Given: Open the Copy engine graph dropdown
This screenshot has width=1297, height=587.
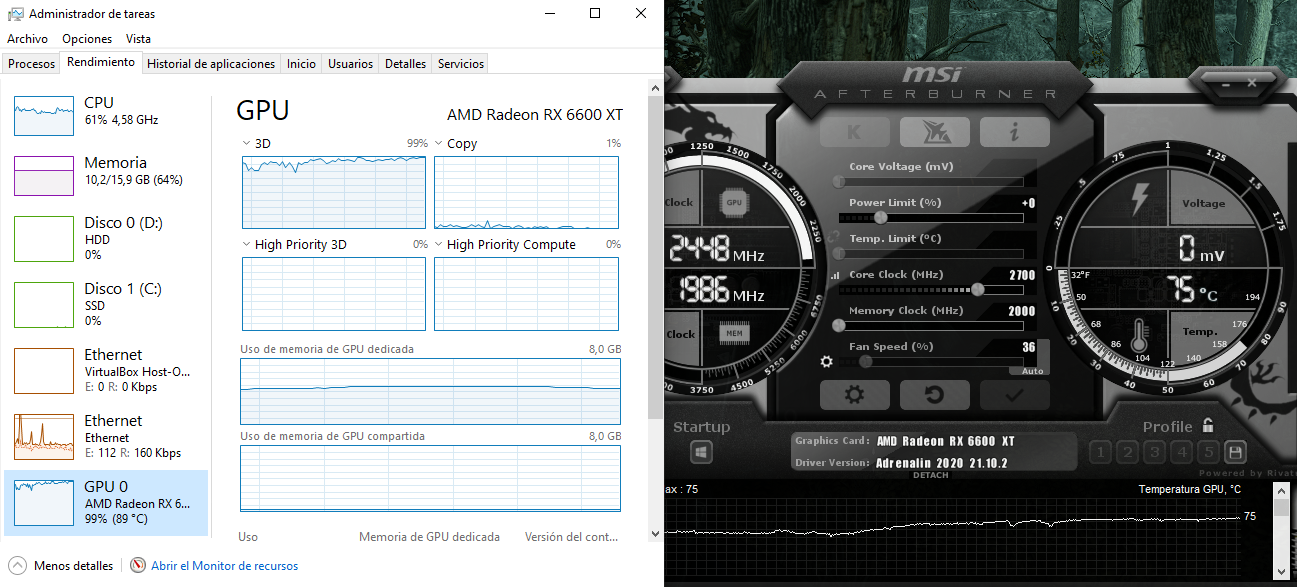Looking at the screenshot, I should (x=439, y=144).
